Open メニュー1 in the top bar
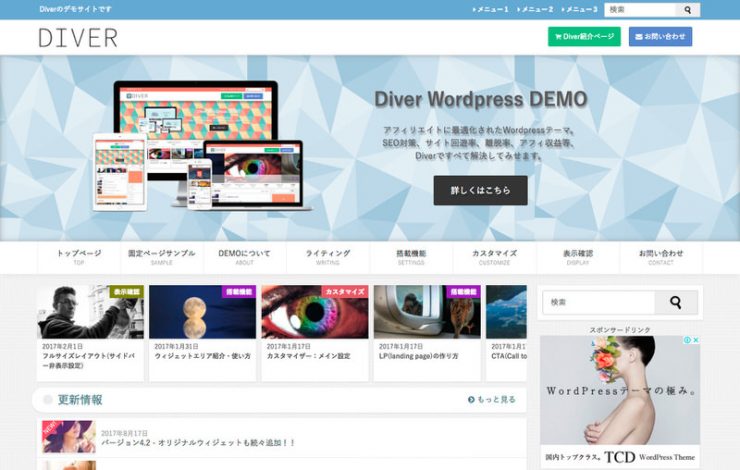Image resolution: width=740 pixels, height=470 pixels. pyautogui.click(x=491, y=10)
